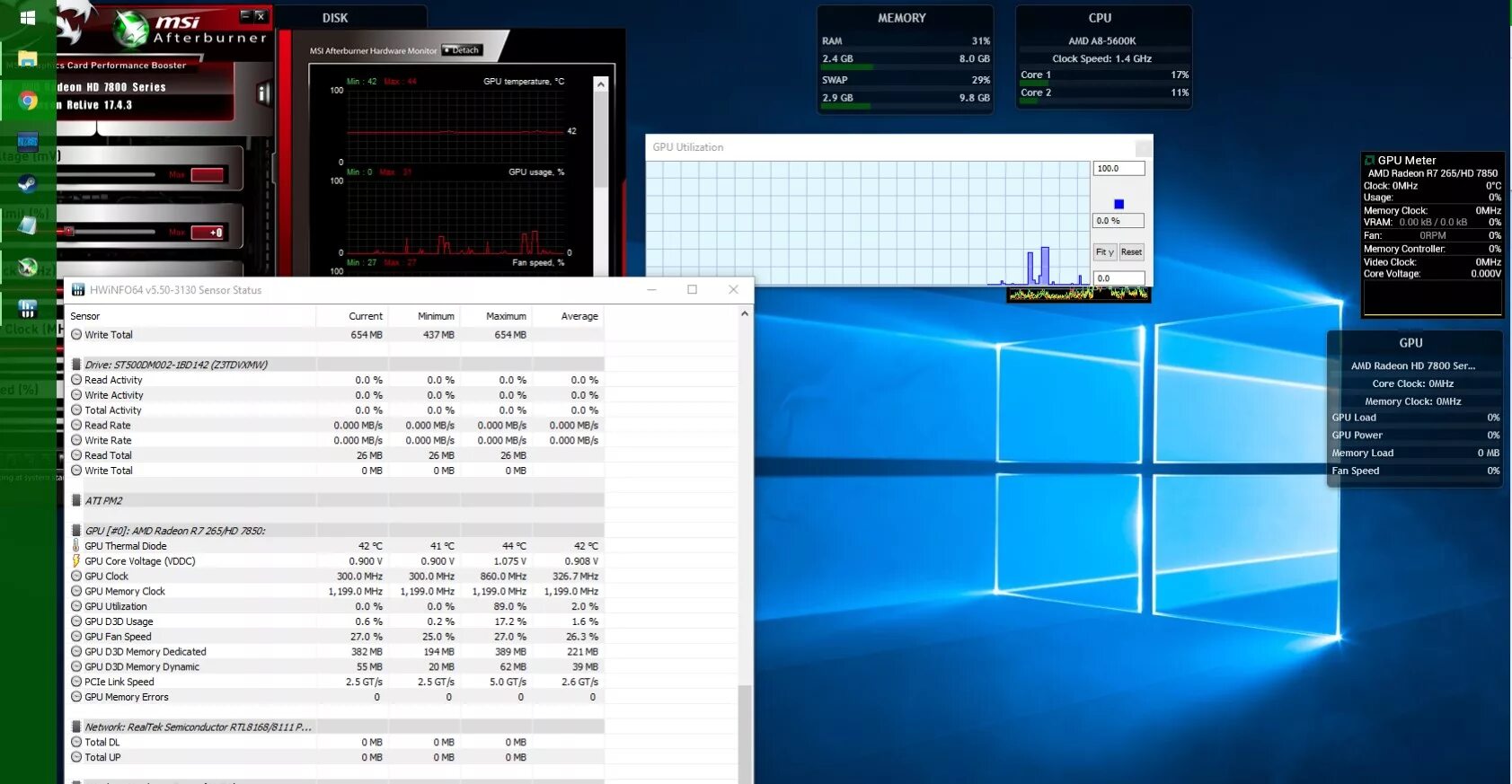Click the Network RealTek section icon

(x=76, y=727)
